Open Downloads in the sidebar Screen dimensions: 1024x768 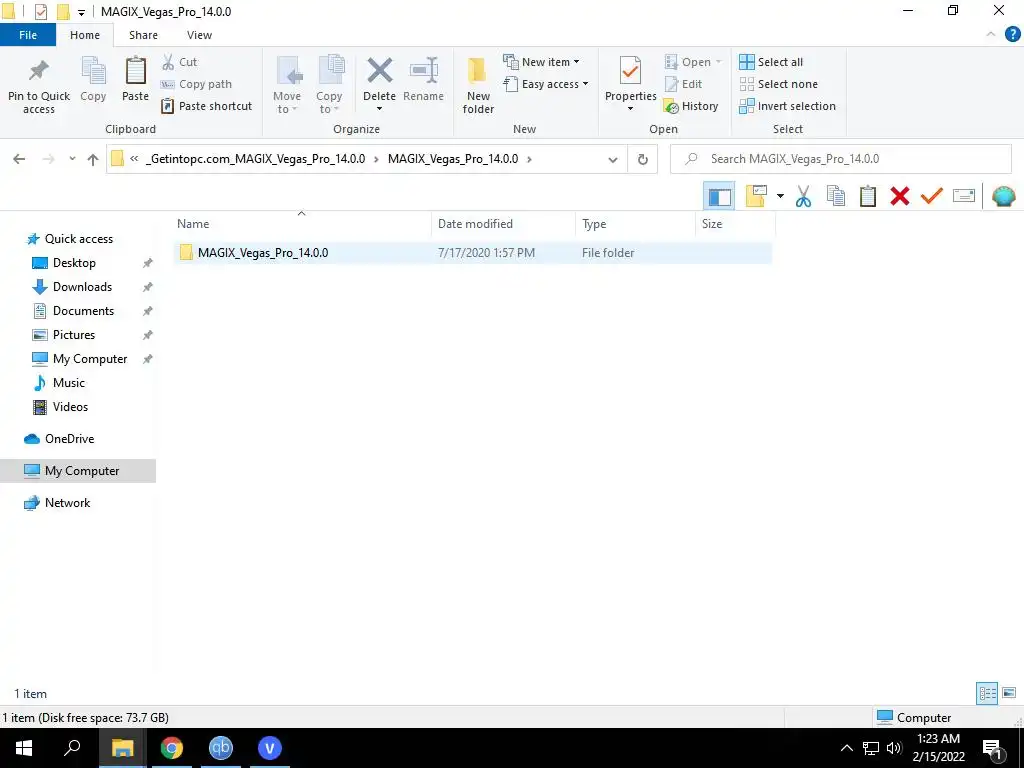[x=82, y=287]
